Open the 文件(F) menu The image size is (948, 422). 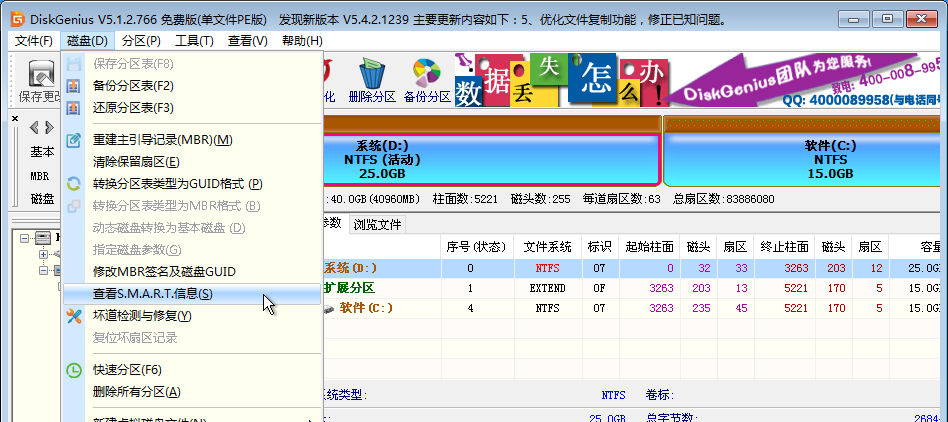(34, 40)
